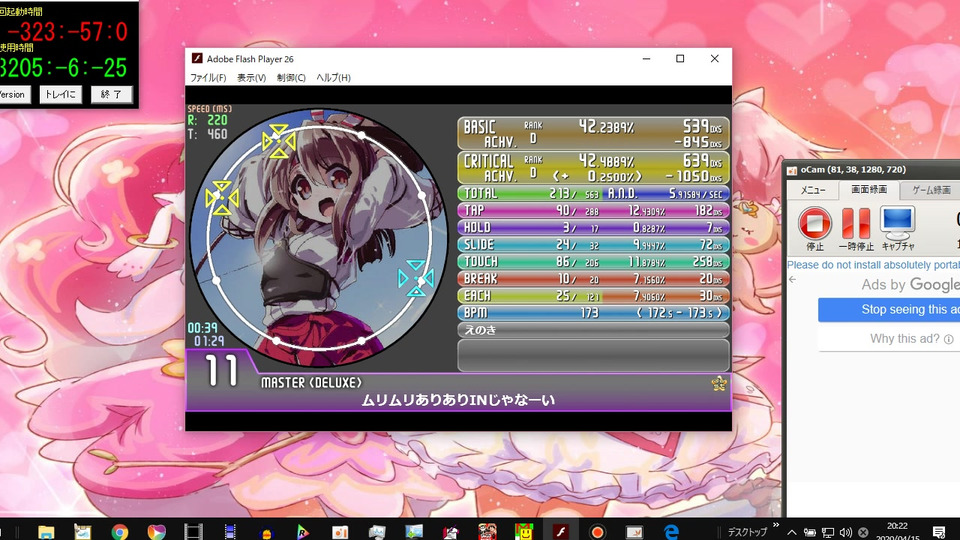The width and height of the screenshot is (960, 540).
Task: Click Please do not install link
Action: pos(873,265)
